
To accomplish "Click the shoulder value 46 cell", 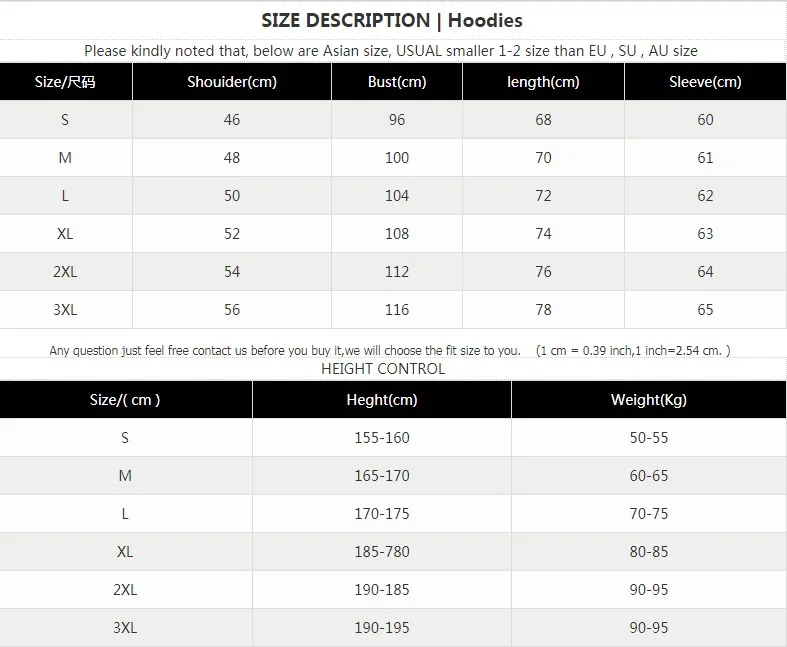I will coord(232,120).
